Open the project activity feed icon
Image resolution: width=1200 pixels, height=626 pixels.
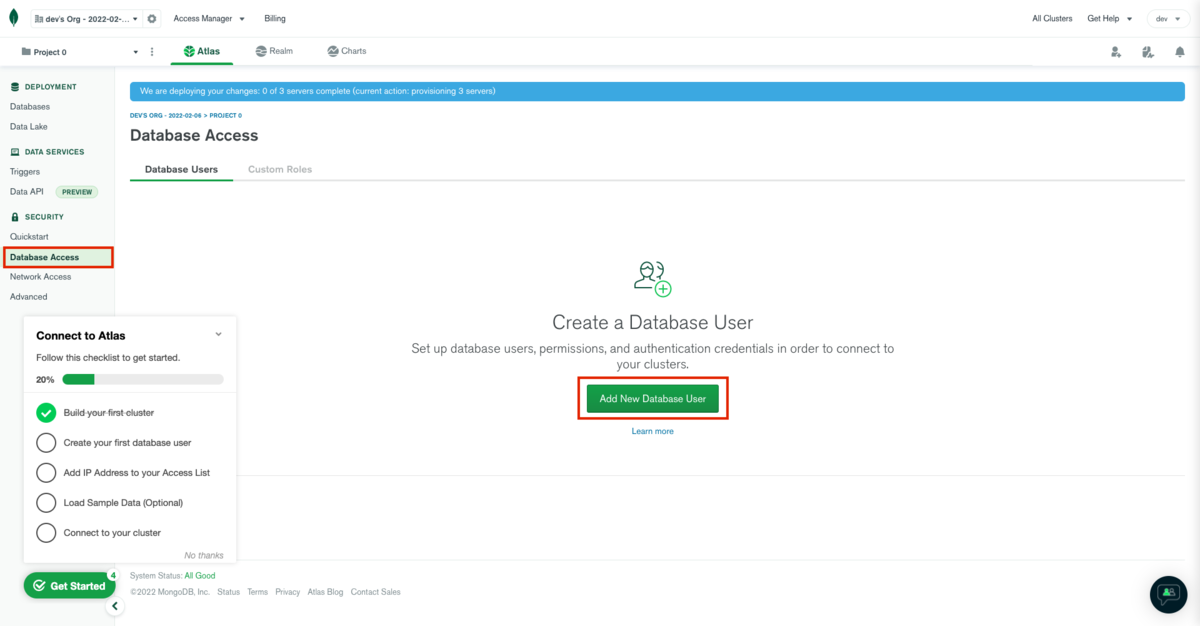pos(1148,52)
